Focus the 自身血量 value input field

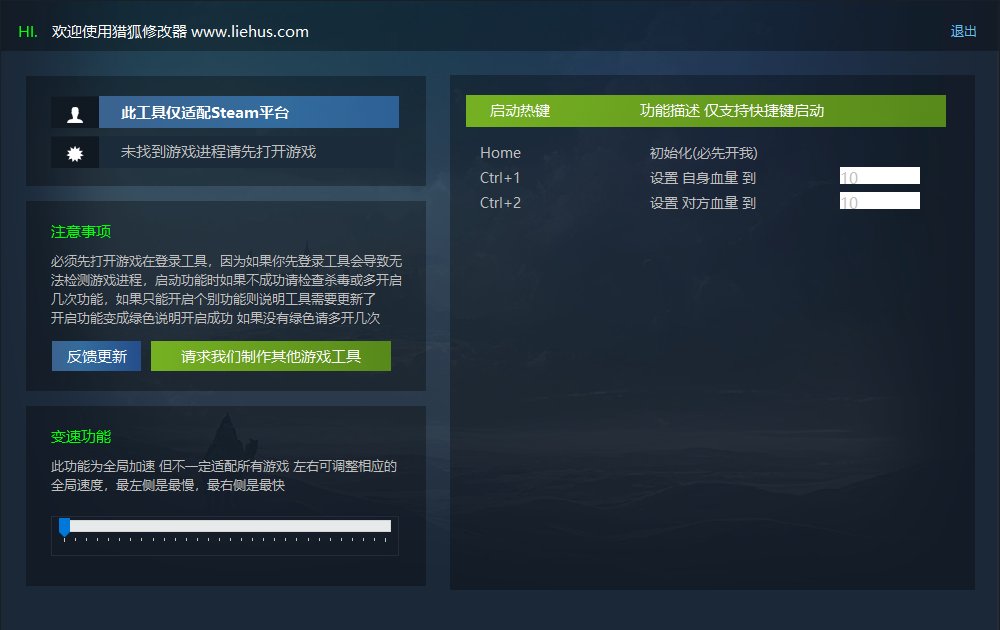pyautogui.click(x=879, y=176)
